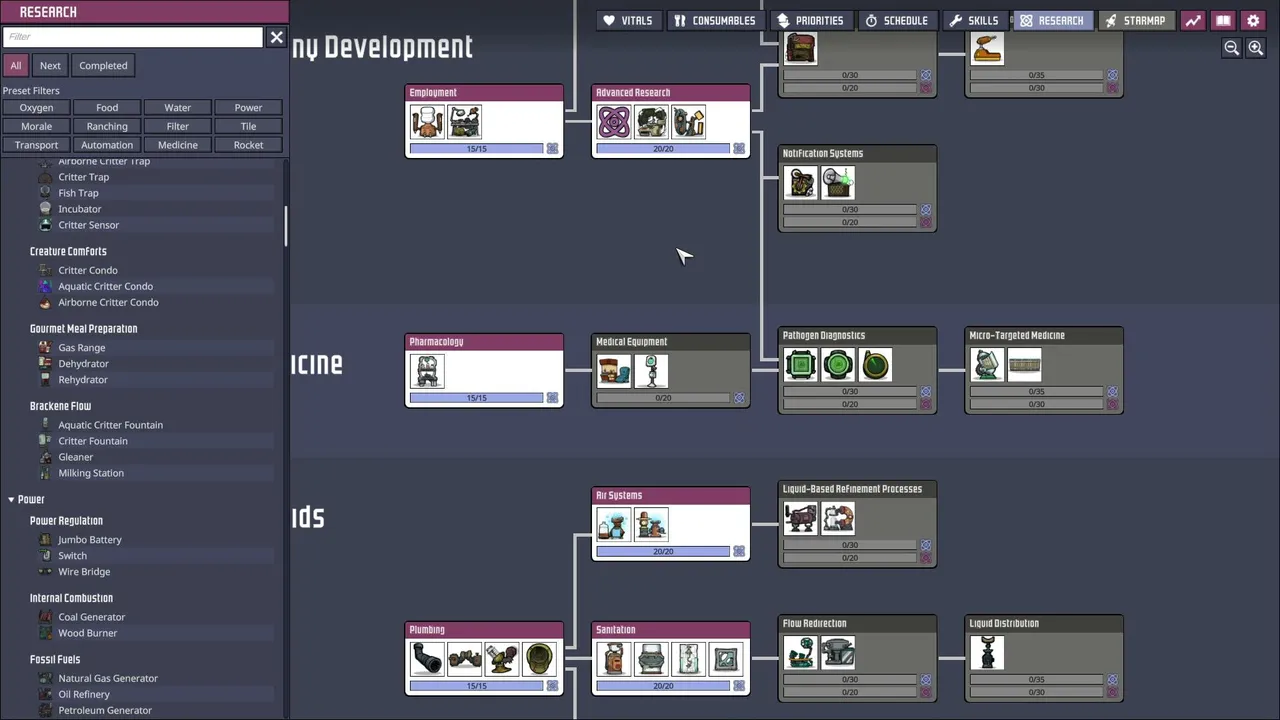Click the Filter preset button
Viewport: 1280px width, 720px height.
pyautogui.click(x=178, y=126)
